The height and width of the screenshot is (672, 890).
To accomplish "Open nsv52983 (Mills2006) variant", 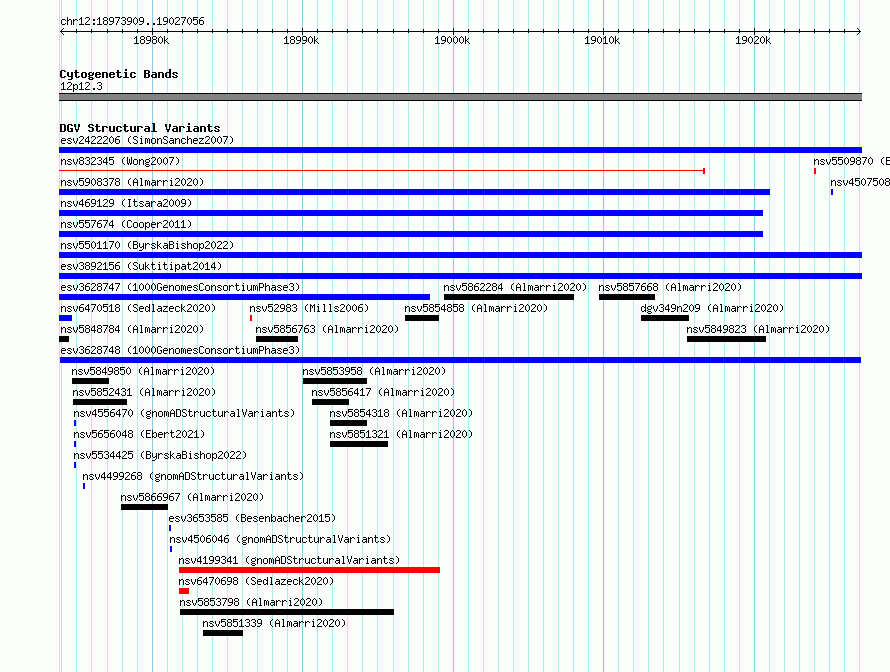I will coord(309,308).
